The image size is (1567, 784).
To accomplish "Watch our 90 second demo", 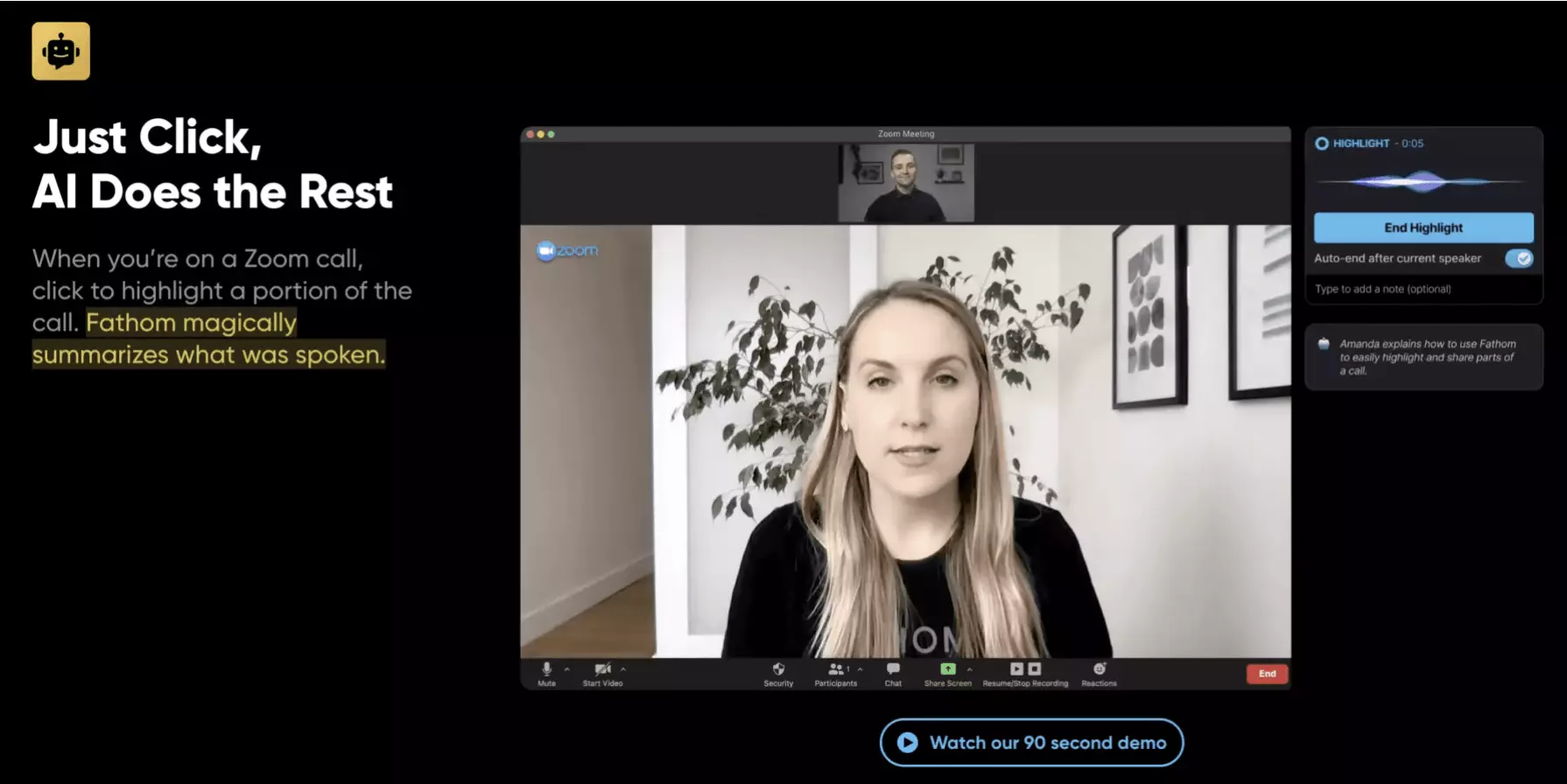I will pyautogui.click(x=1031, y=743).
